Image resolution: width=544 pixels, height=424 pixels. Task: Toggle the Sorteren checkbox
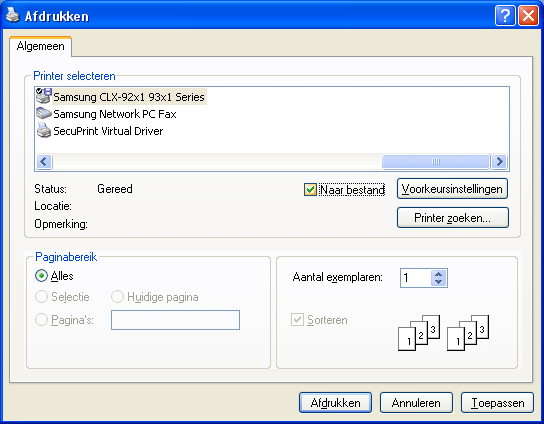click(297, 320)
